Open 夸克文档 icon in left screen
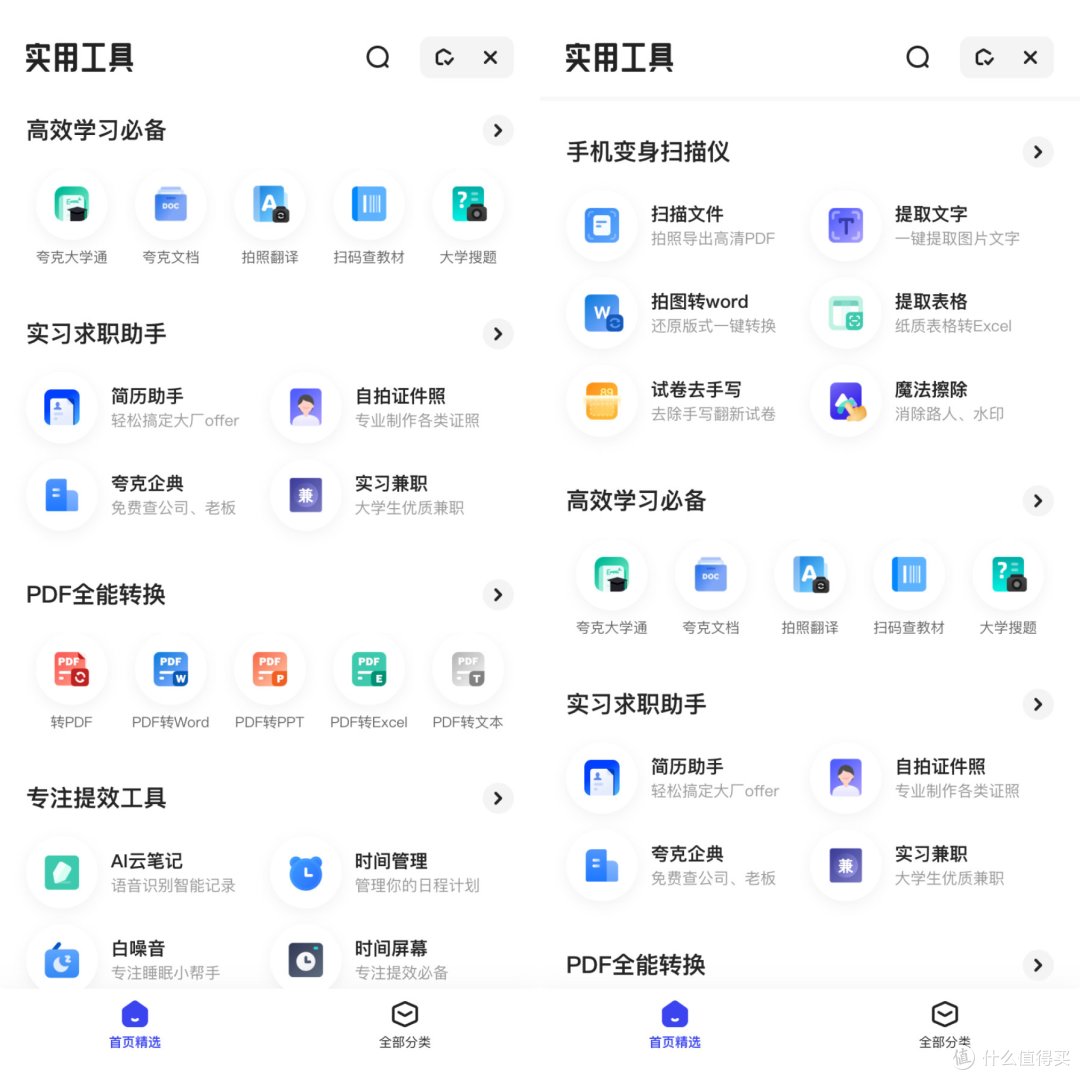1080x1080 pixels. pos(171,205)
